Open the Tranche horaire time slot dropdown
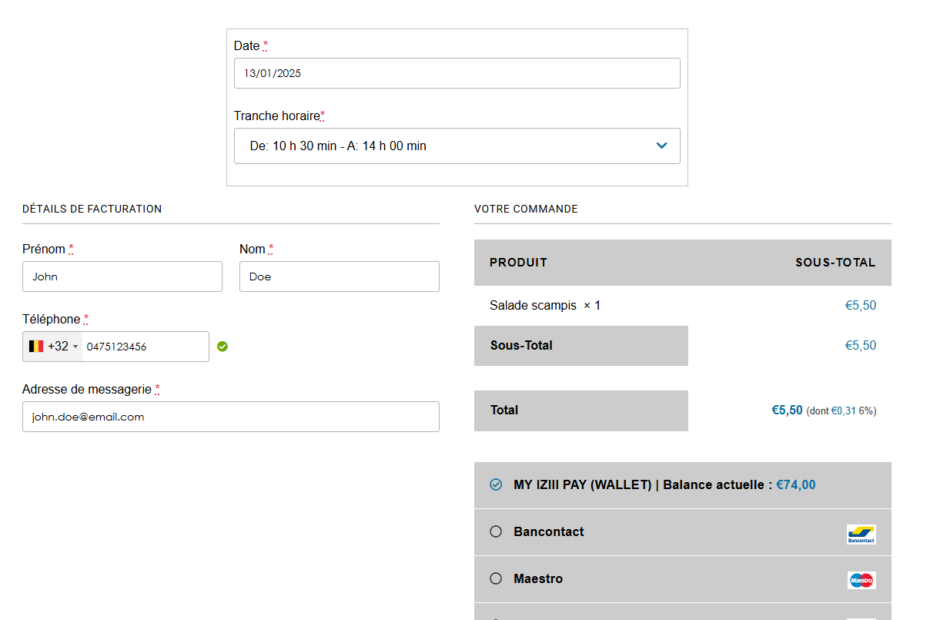The width and height of the screenshot is (930, 620). [x=457, y=146]
